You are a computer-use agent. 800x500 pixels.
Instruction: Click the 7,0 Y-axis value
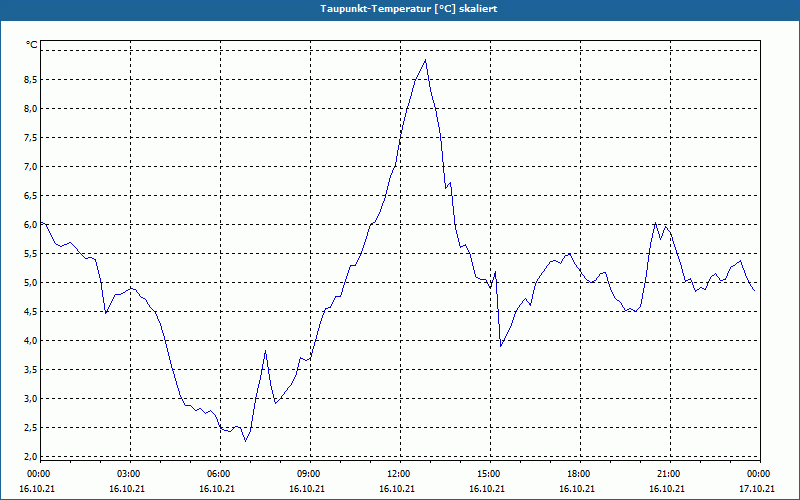coord(31,167)
